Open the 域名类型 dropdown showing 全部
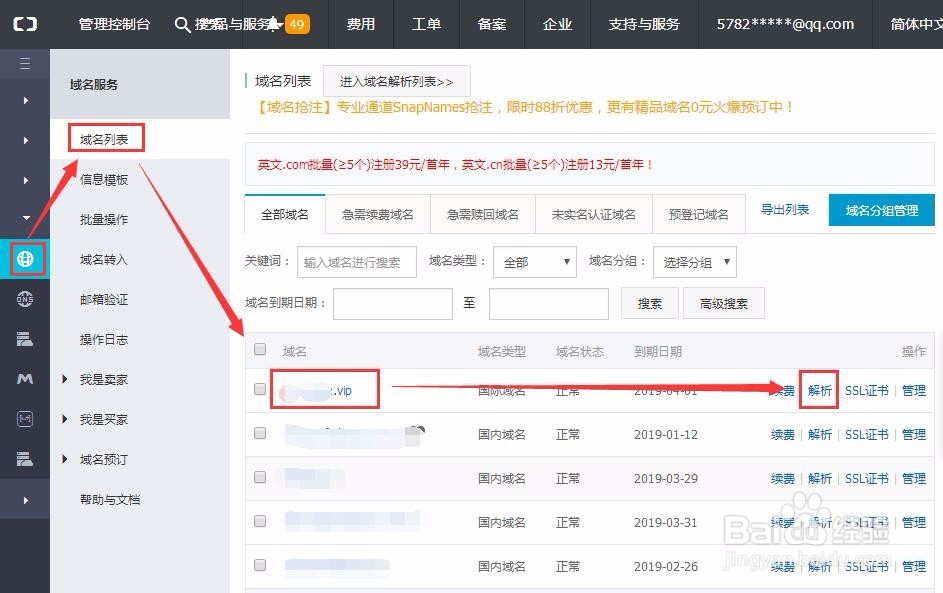This screenshot has height=593, width=943. (x=535, y=262)
